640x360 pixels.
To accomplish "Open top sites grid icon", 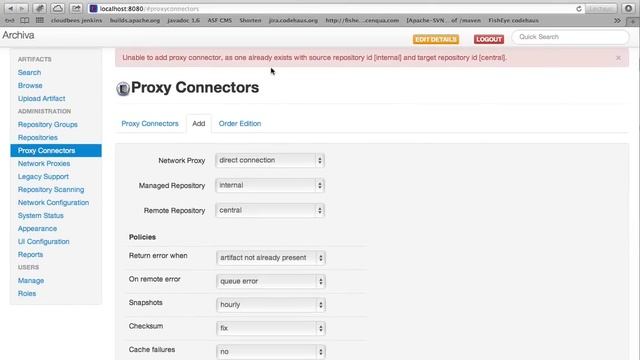I will tap(40, 20).
